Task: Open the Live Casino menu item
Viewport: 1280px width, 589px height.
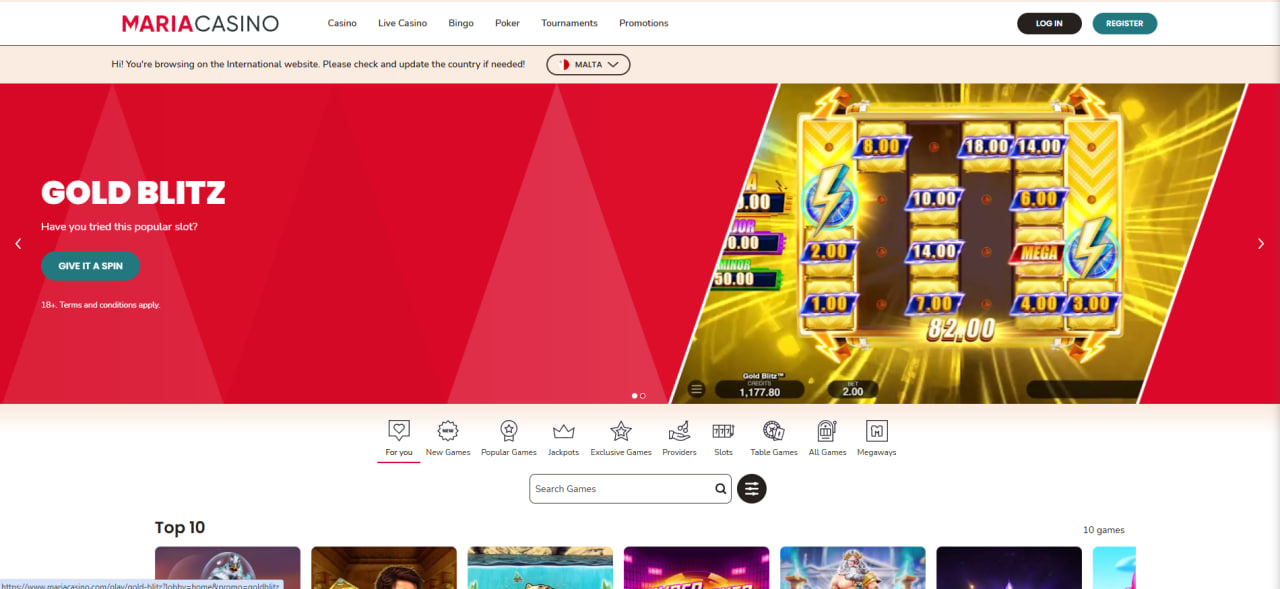Action: (402, 23)
